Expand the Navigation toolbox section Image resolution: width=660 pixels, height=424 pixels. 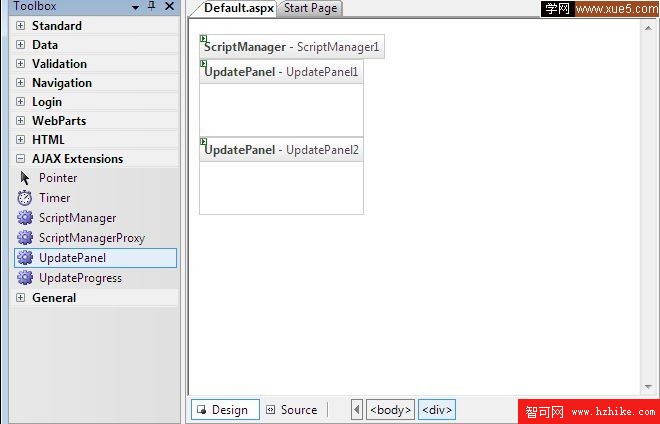(x=20, y=83)
